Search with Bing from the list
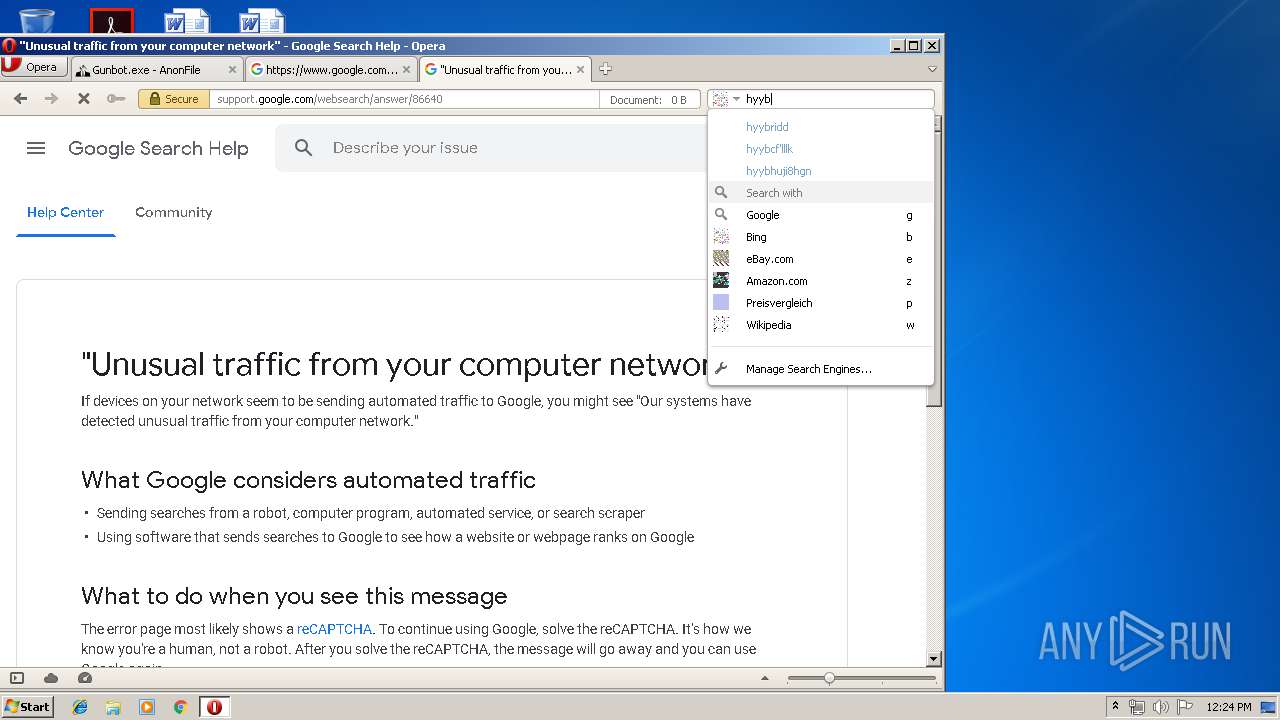This screenshot has height=720, width=1280. (820, 237)
